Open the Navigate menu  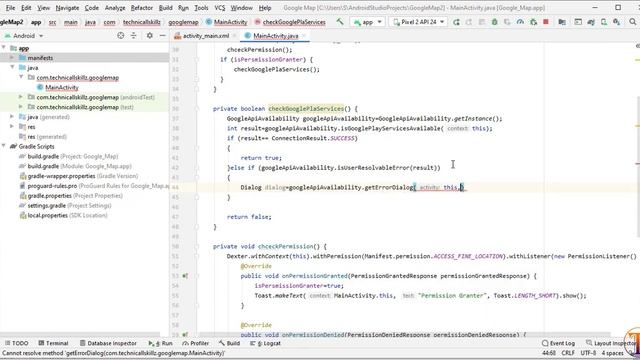[67, 8]
